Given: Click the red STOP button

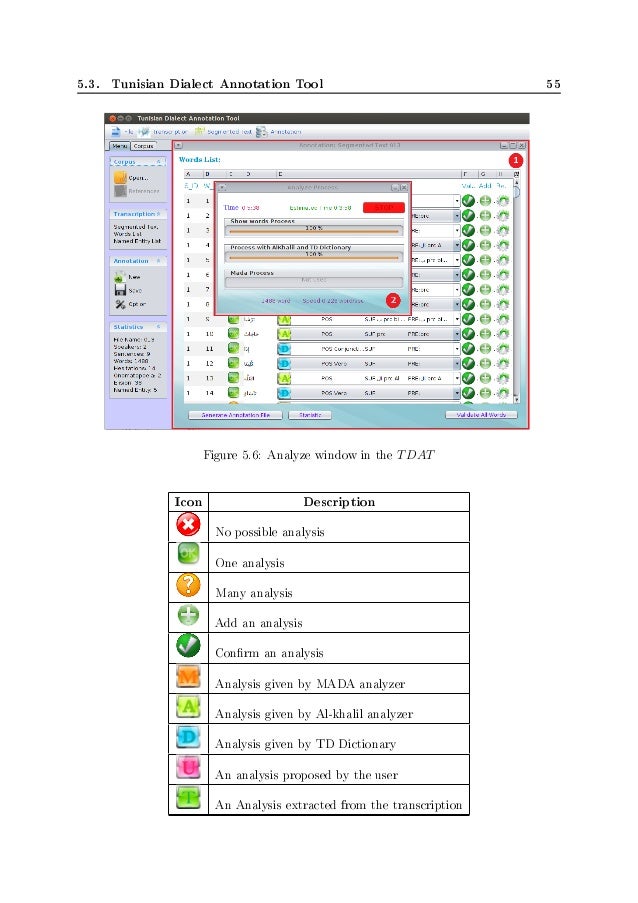Looking at the screenshot, I should (x=383, y=207).
